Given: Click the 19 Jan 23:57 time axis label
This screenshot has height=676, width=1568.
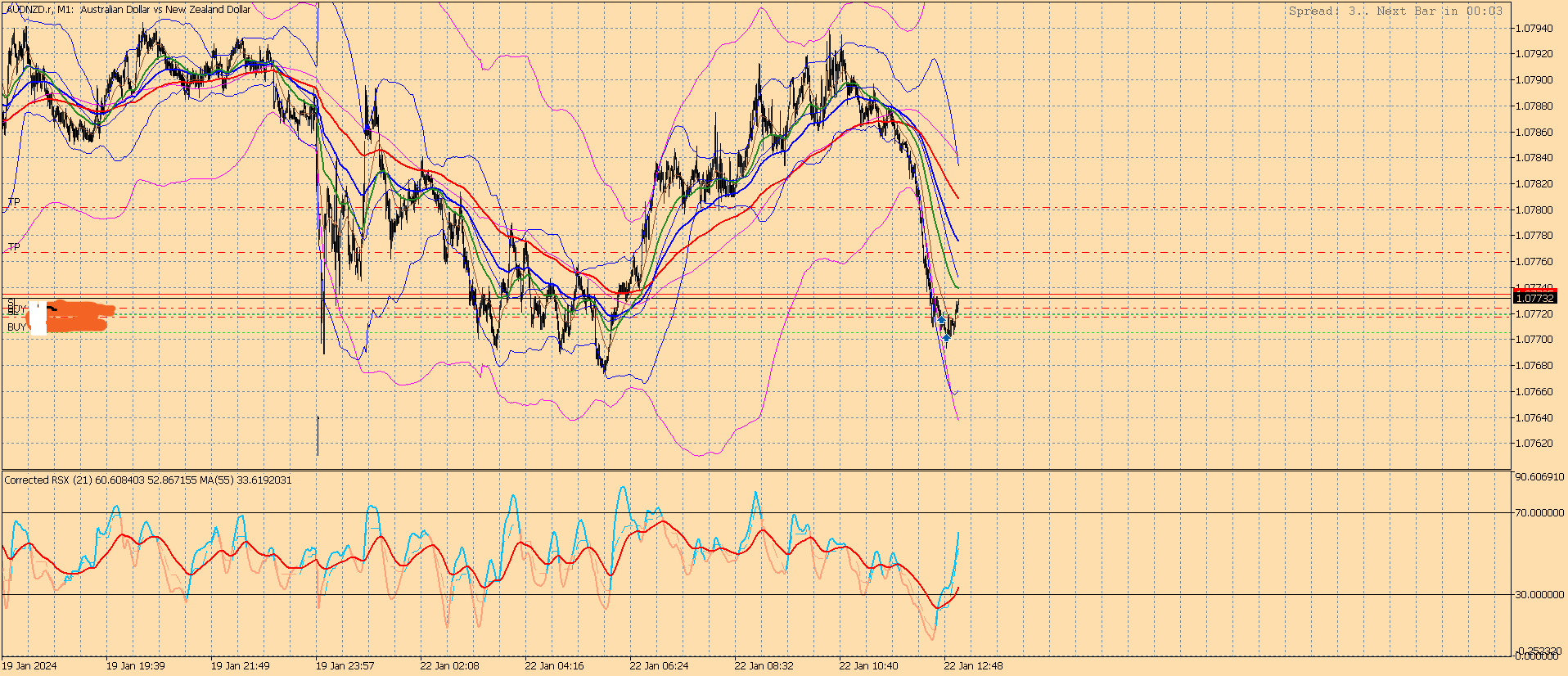Looking at the screenshot, I should (x=345, y=666).
